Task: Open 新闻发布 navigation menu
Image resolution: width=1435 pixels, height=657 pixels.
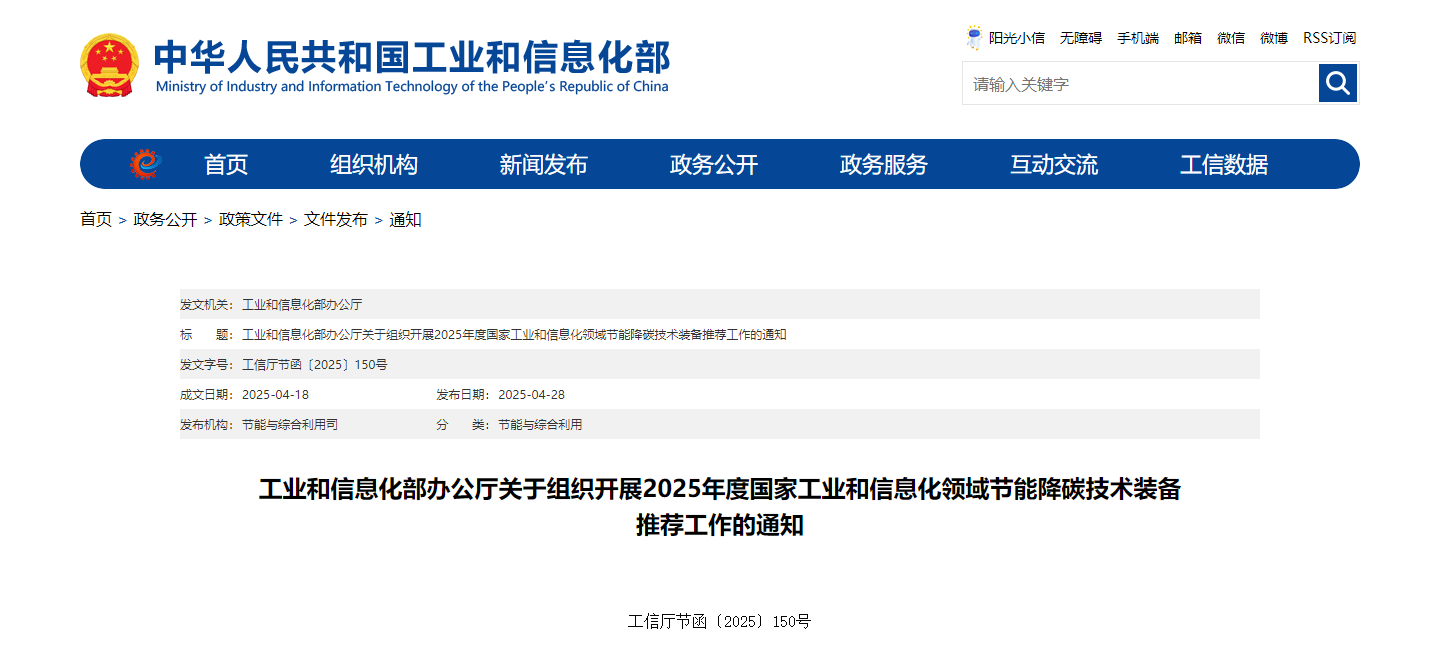Action: 544,165
